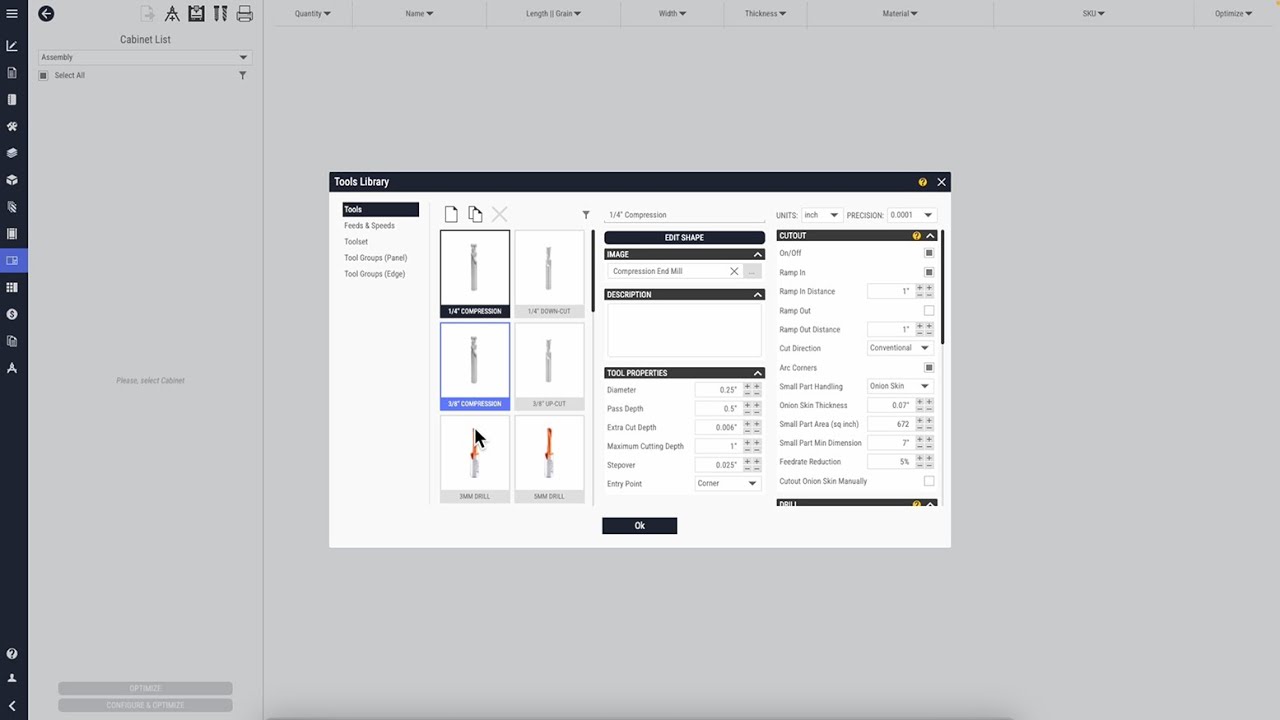
Task: Select the 1/4" Down-Cut tool thumbnail
Action: 549,273
